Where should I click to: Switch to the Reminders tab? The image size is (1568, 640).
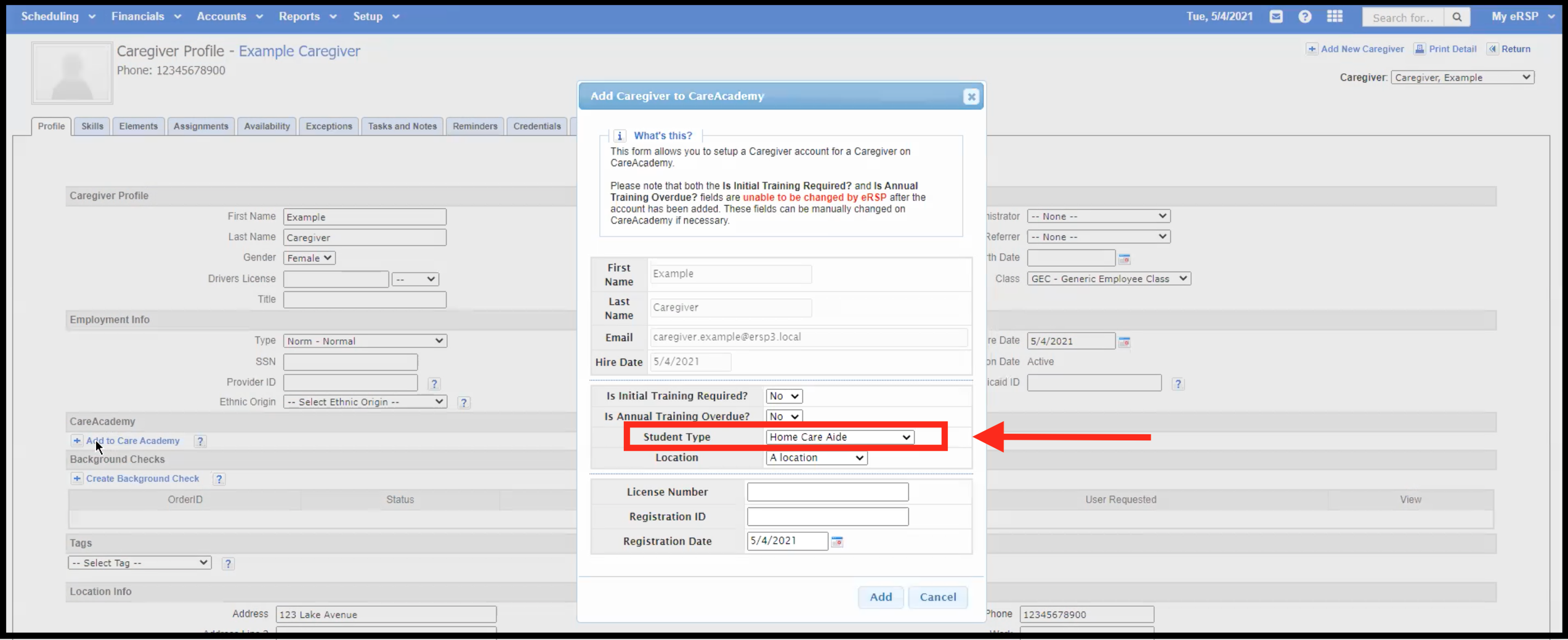[475, 126]
